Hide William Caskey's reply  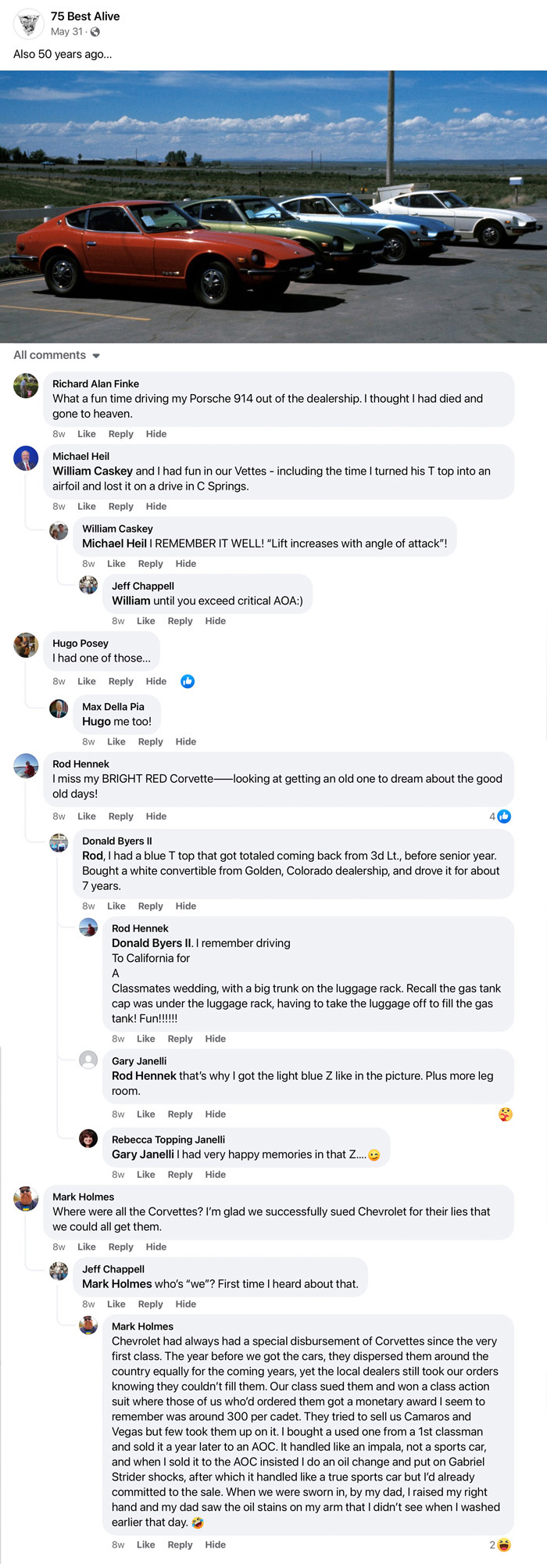pos(186,564)
